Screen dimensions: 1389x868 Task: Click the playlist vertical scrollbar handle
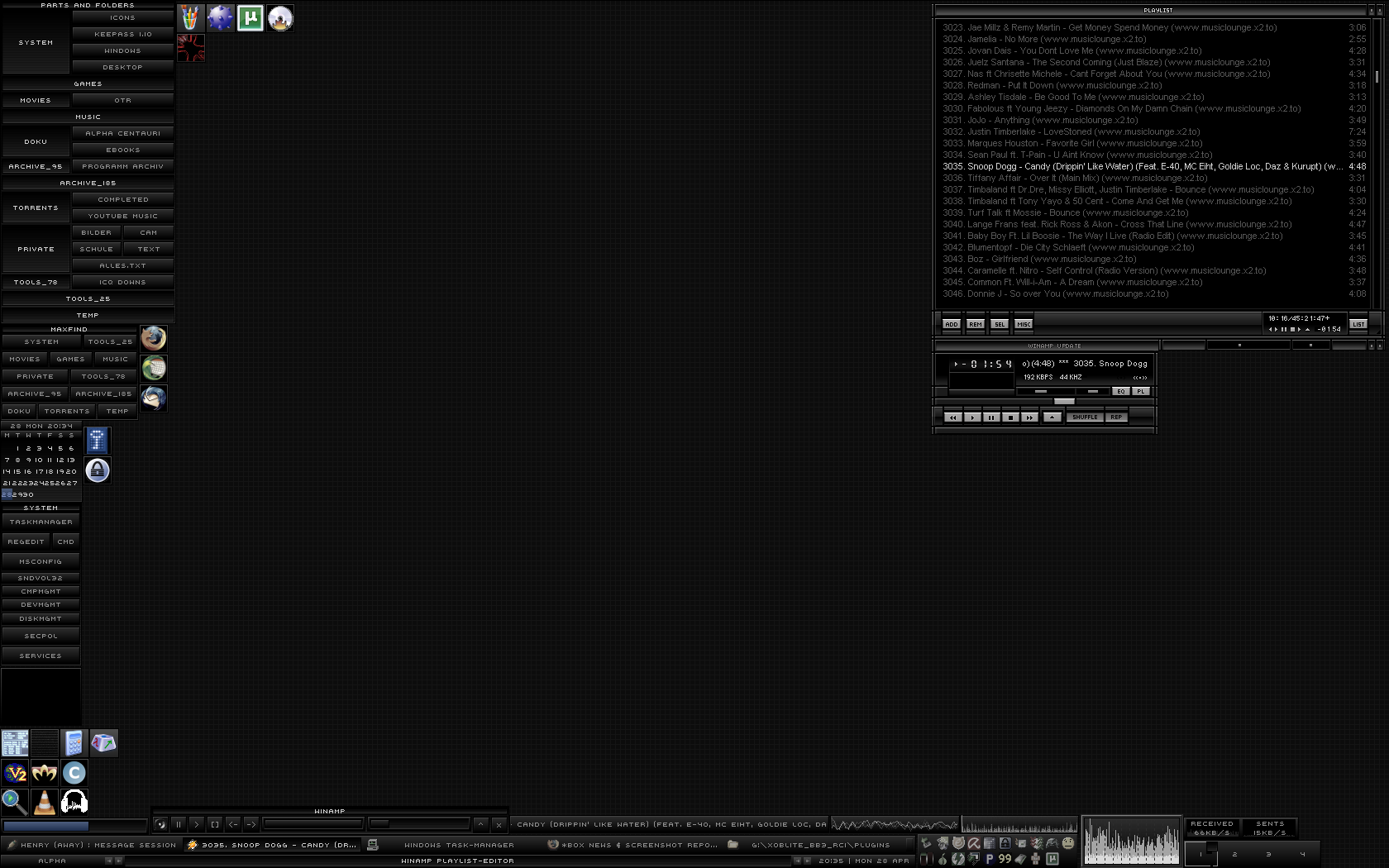point(1377,77)
